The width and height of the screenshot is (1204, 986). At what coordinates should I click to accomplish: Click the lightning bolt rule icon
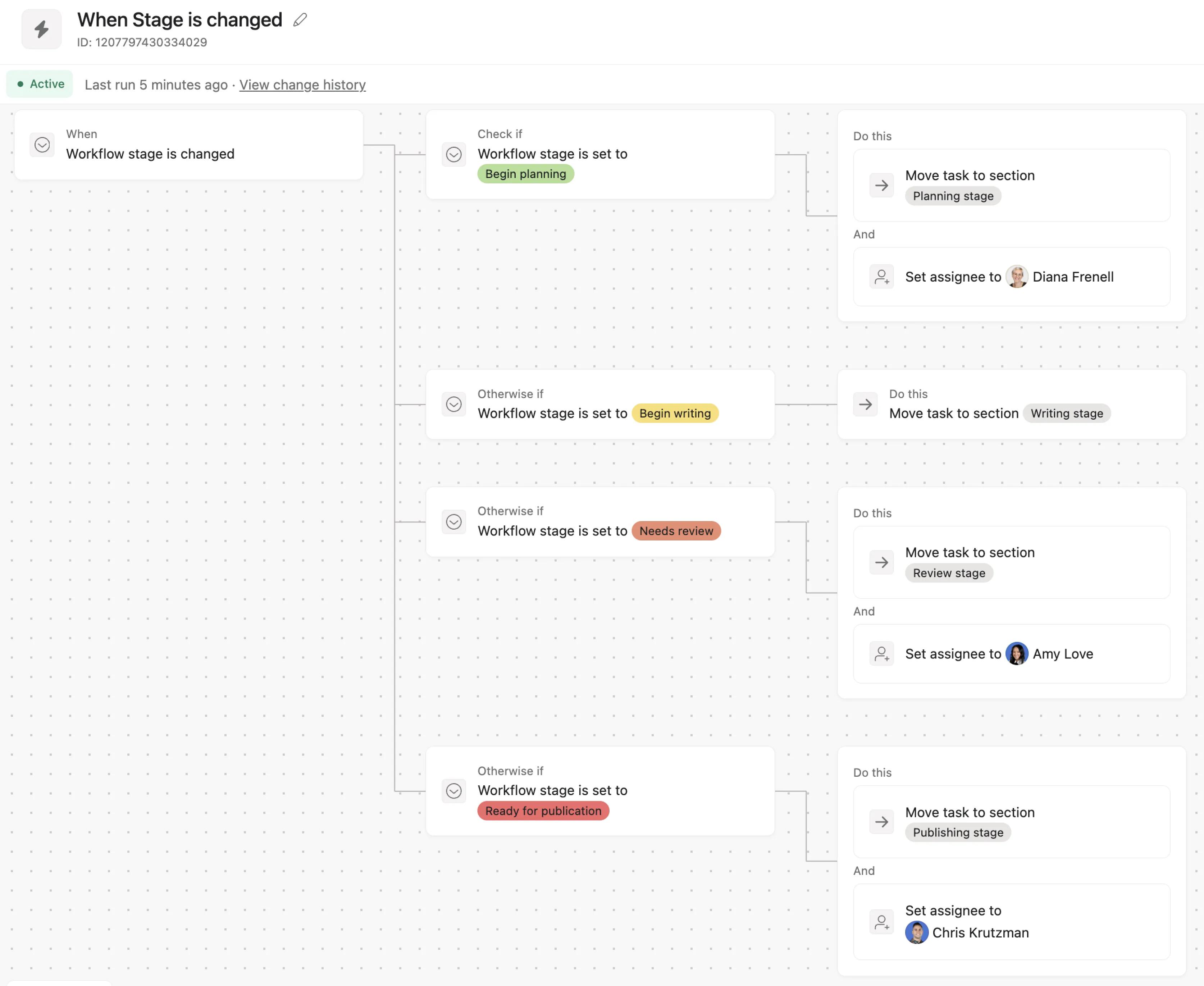coord(41,29)
